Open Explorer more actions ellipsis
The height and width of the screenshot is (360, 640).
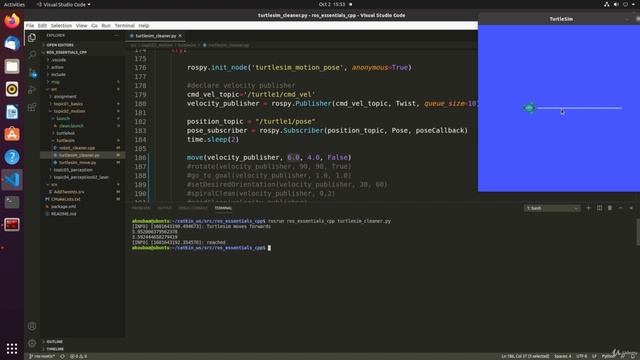pyautogui.click(x=116, y=36)
